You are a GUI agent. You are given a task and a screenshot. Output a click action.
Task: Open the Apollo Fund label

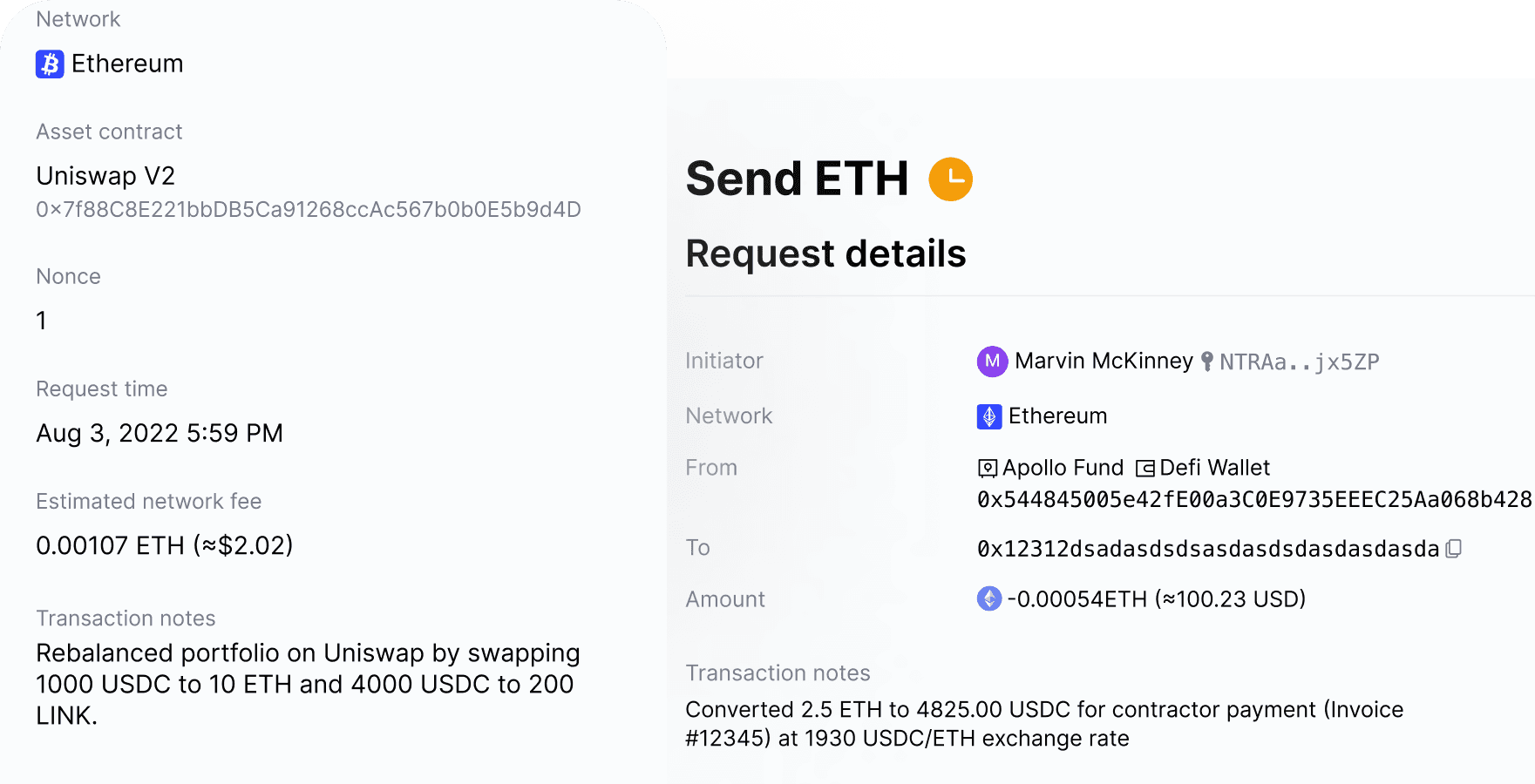tap(1063, 468)
